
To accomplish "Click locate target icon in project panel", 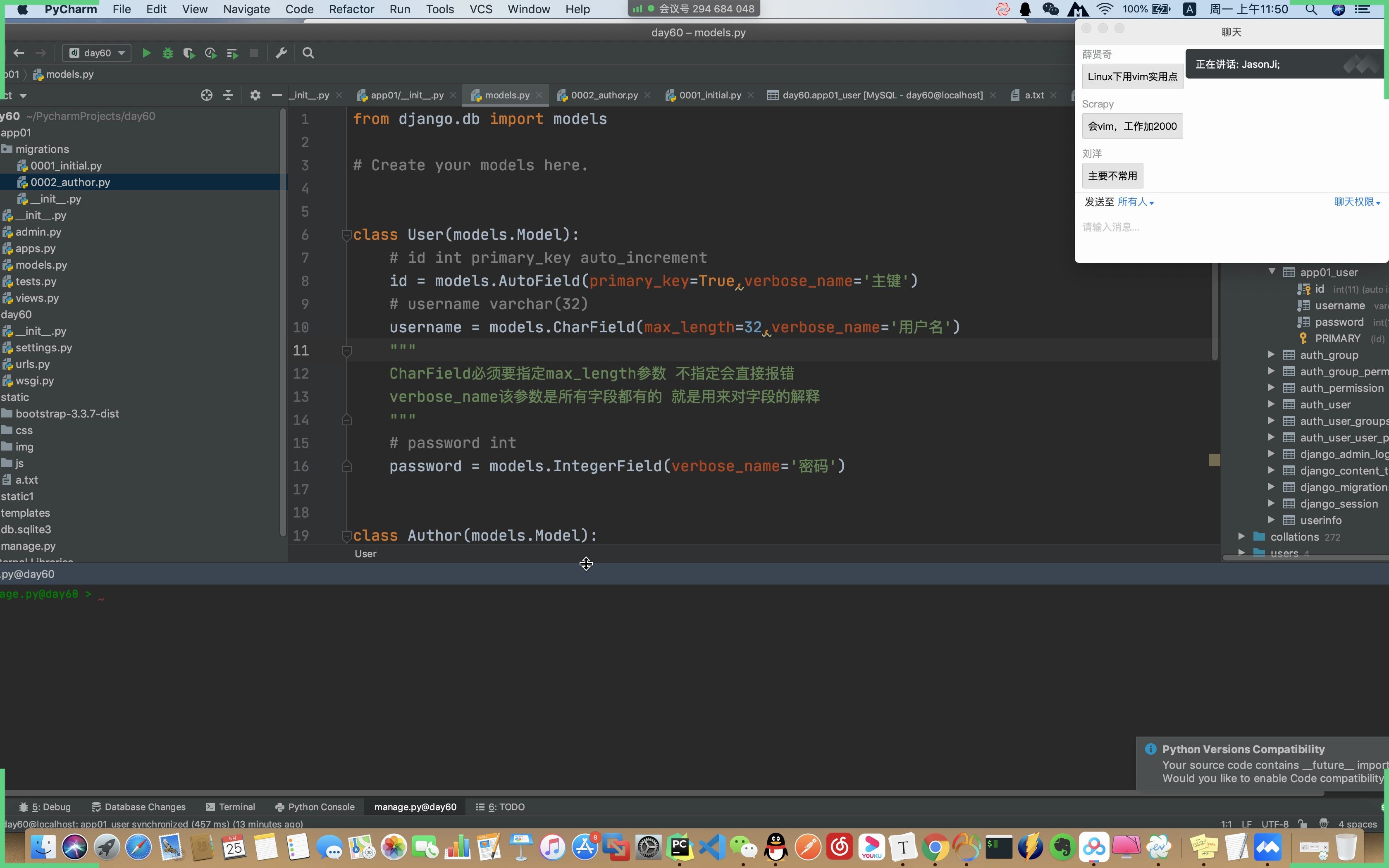I will tap(207, 95).
